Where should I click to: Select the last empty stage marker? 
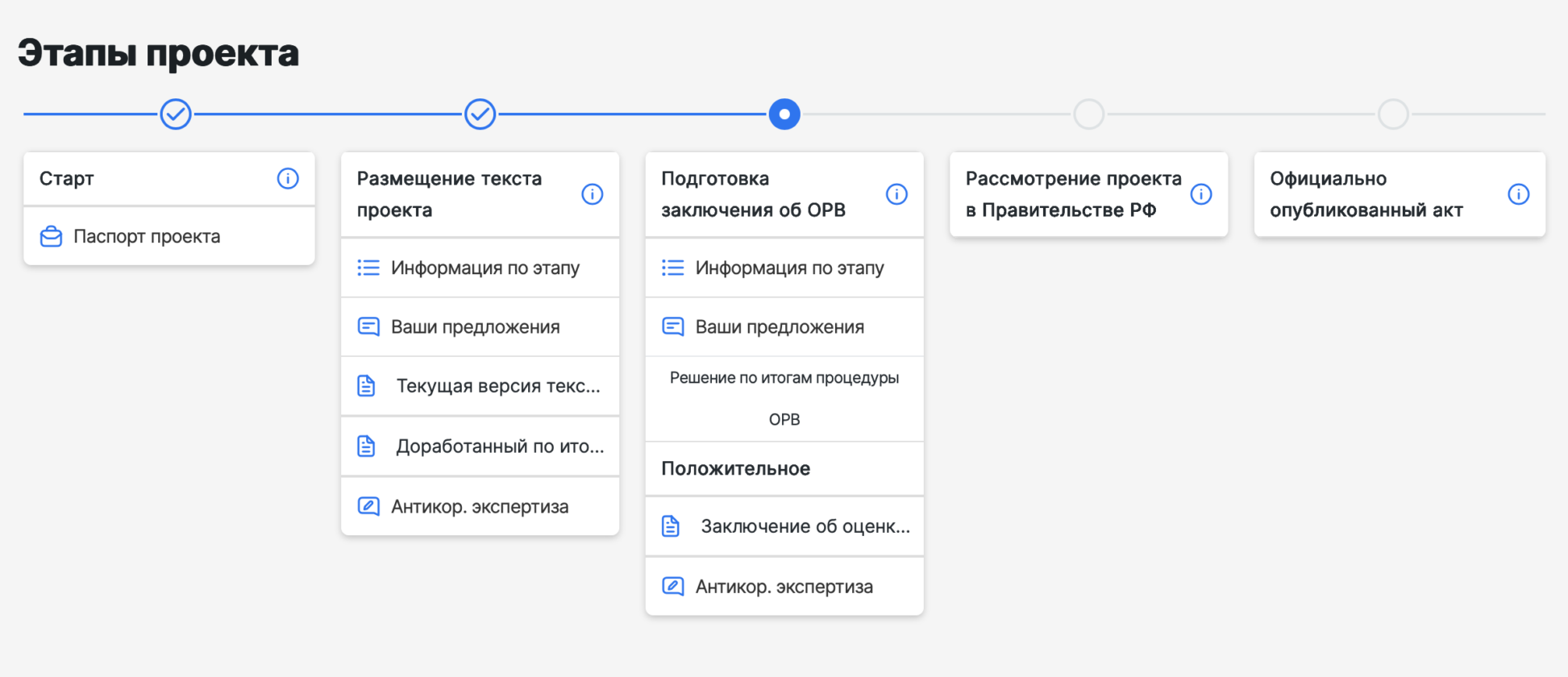pyautogui.click(x=1393, y=114)
